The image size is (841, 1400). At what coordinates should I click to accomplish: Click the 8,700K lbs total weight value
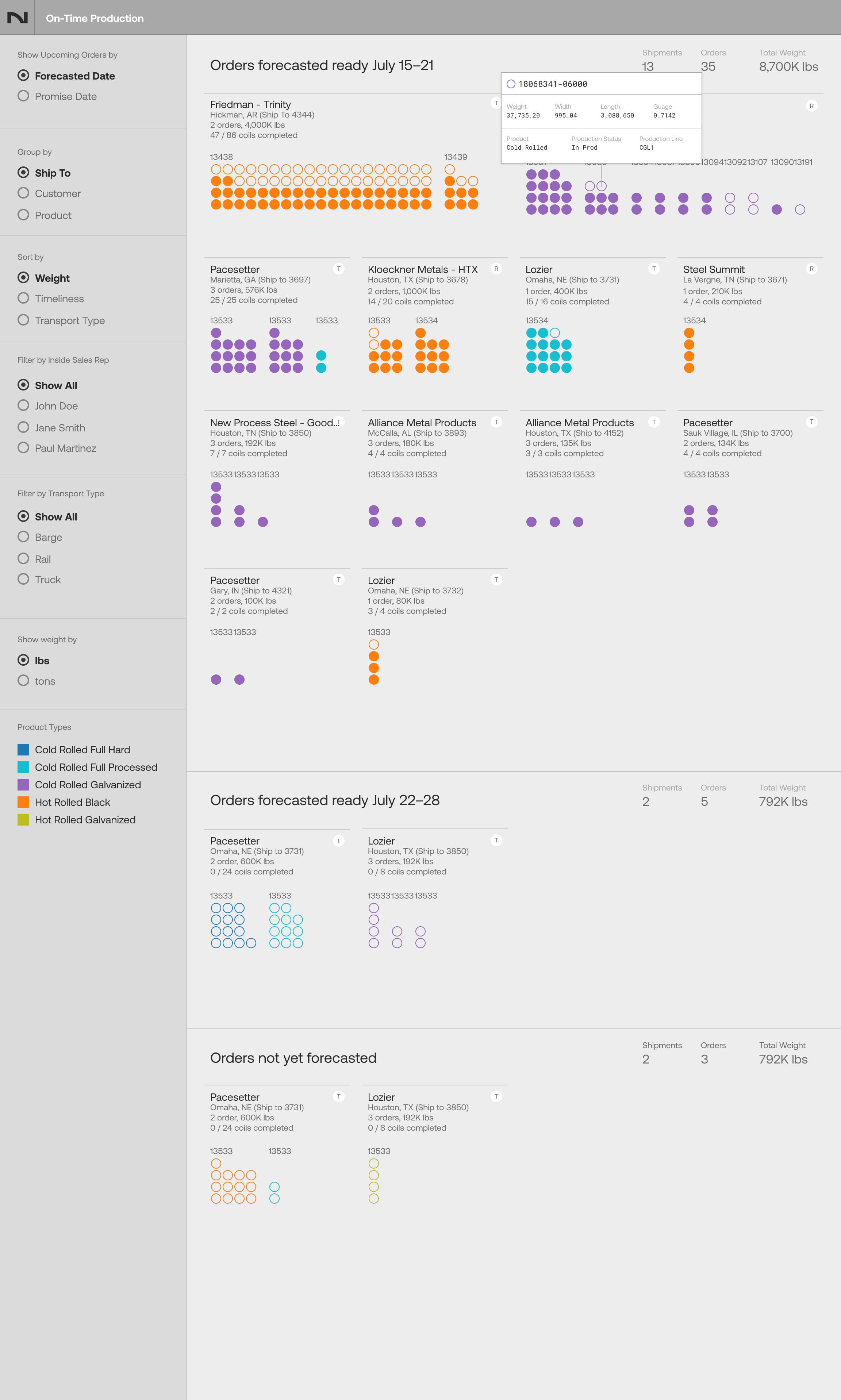pyautogui.click(x=788, y=67)
